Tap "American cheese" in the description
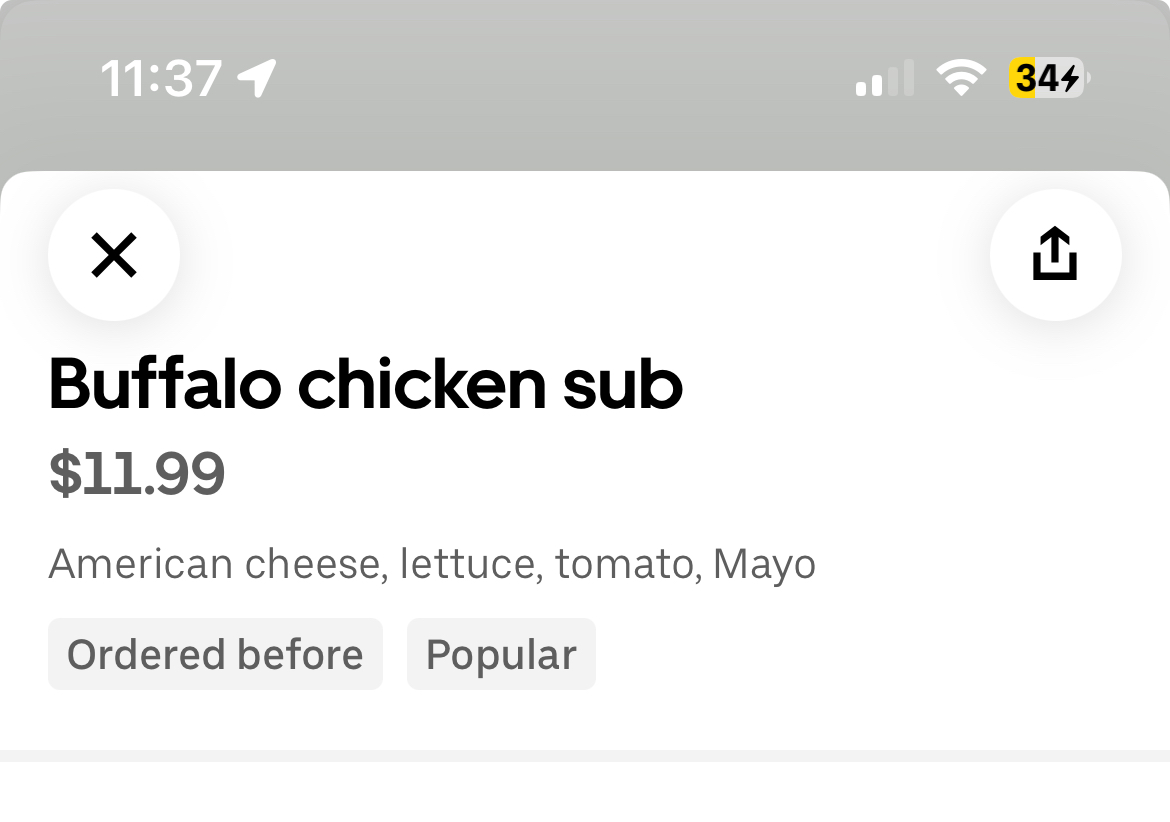This screenshot has height=822, width=1170. coord(215,564)
